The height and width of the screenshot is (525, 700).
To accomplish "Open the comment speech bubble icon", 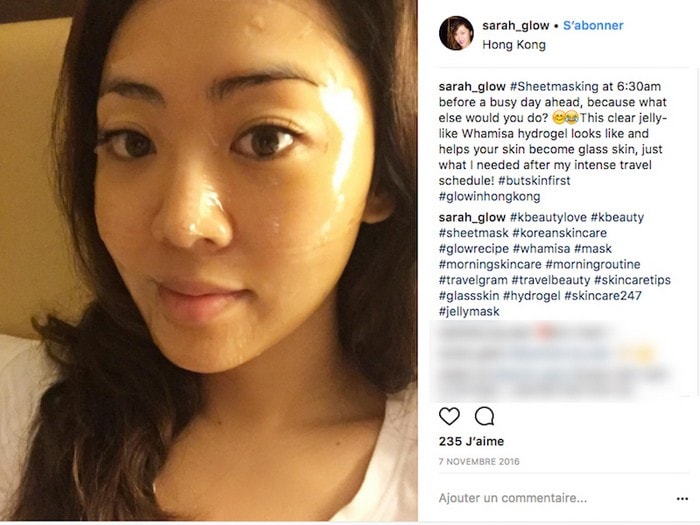I will click(484, 416).
